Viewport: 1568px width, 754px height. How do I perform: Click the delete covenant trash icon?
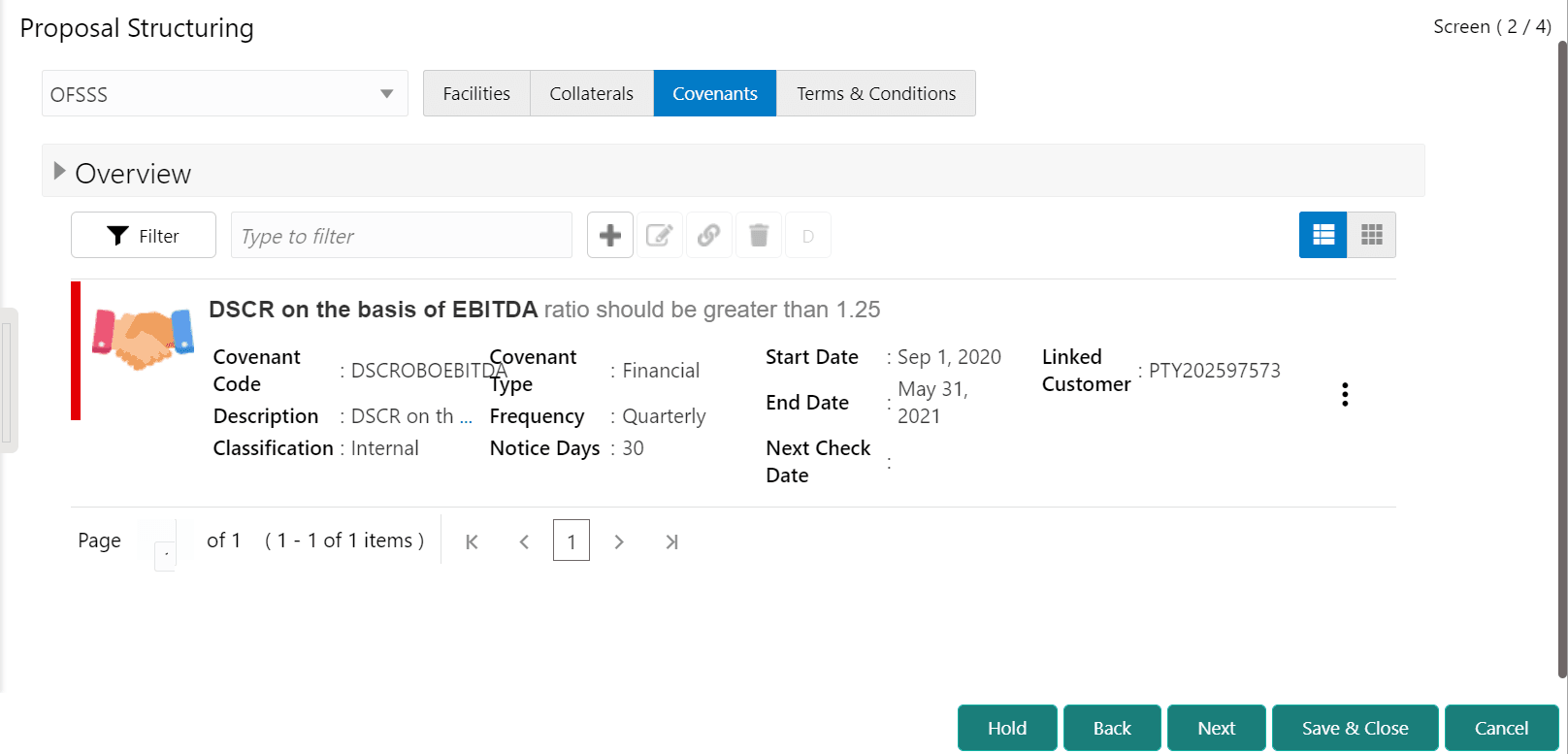[x=759, y=235]
